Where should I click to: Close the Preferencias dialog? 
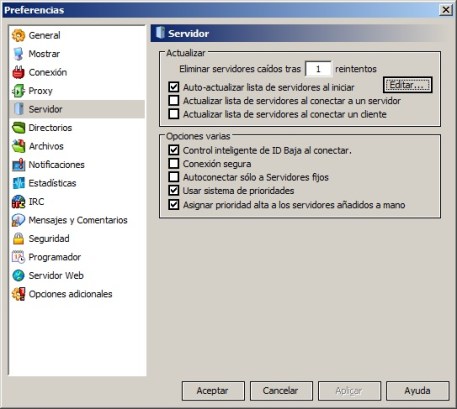445,10
